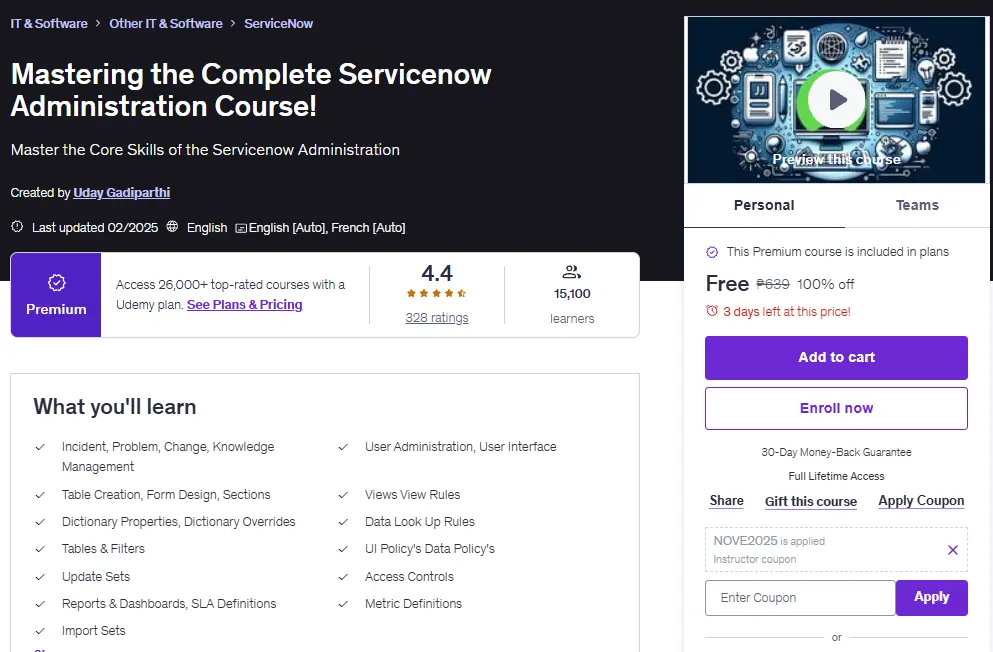This screenshot has height=652, width=993.
Task: Click the 15,100 learners count
Action: click(x=572, y=294)
